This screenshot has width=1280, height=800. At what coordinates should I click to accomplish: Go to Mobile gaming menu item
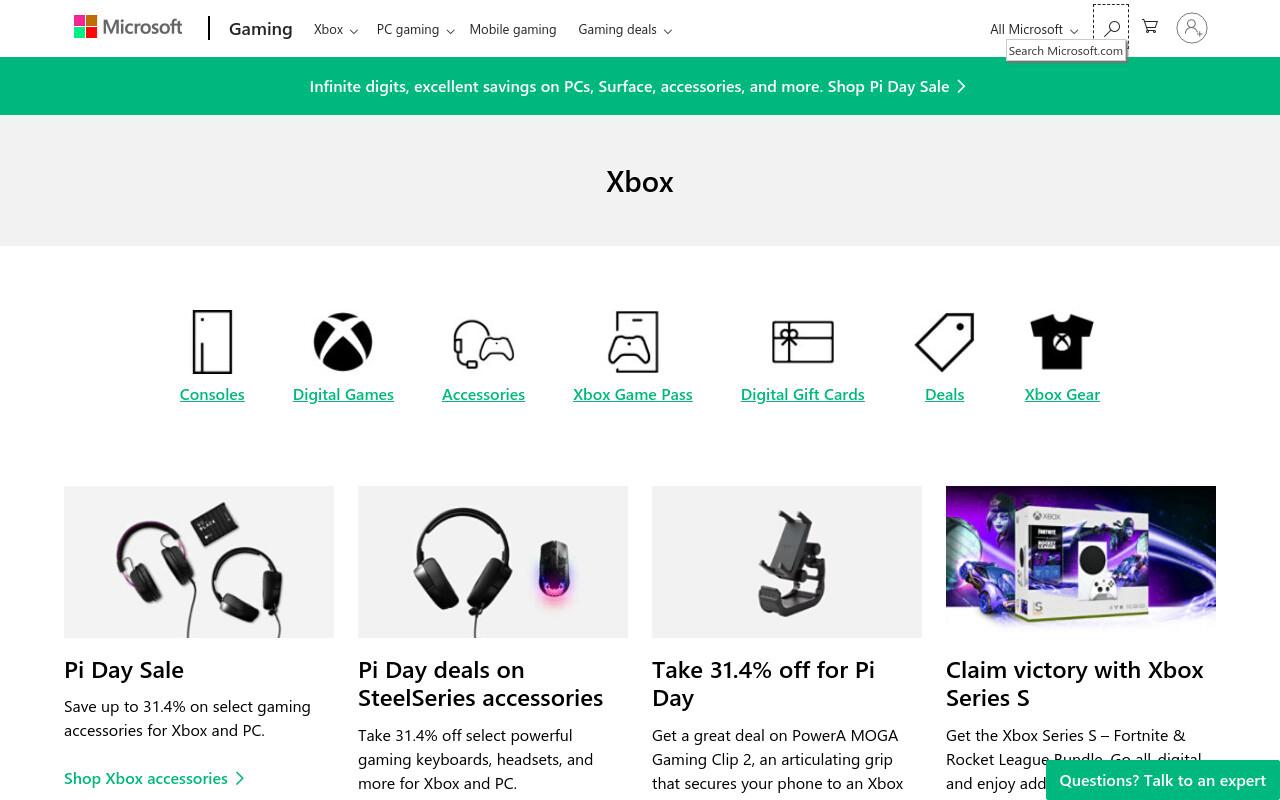point(513,29)
